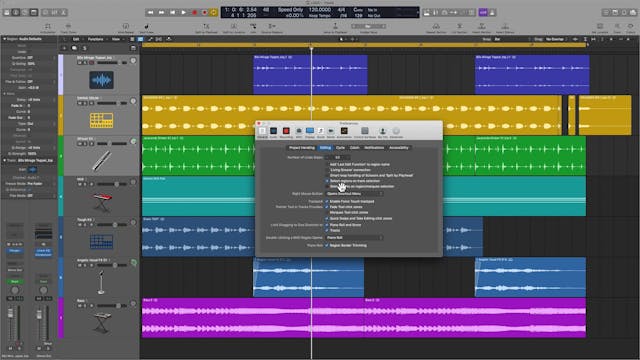Image resolution: width=640 pixels, height=360 pixels.
Task: Click Split by Playhead in the toolbar
Action: pos(206,28)
